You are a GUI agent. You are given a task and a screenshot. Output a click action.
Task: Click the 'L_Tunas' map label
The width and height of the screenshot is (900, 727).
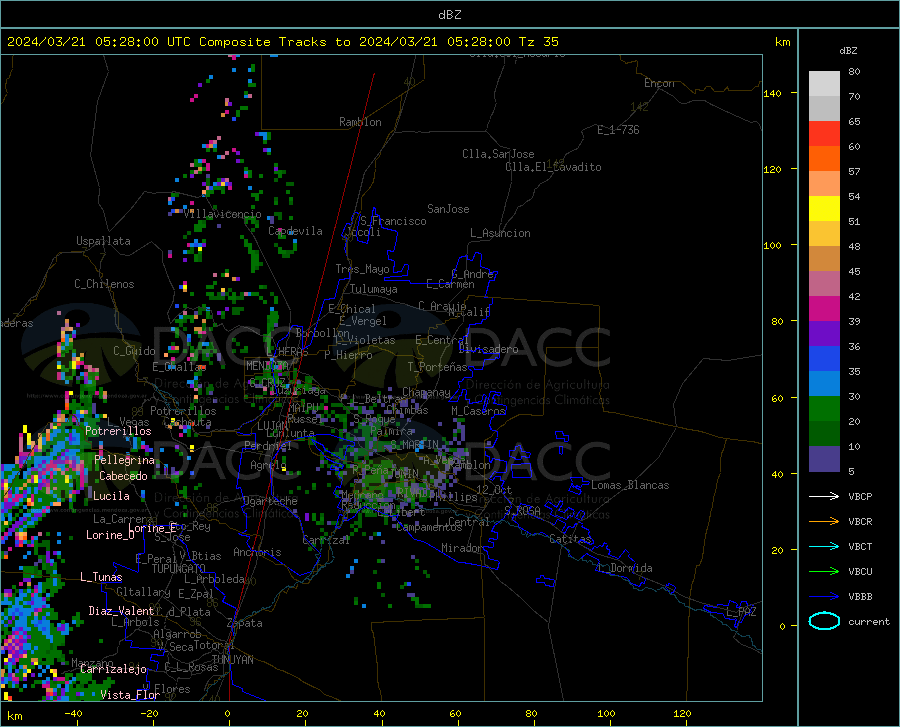[101, 577]
